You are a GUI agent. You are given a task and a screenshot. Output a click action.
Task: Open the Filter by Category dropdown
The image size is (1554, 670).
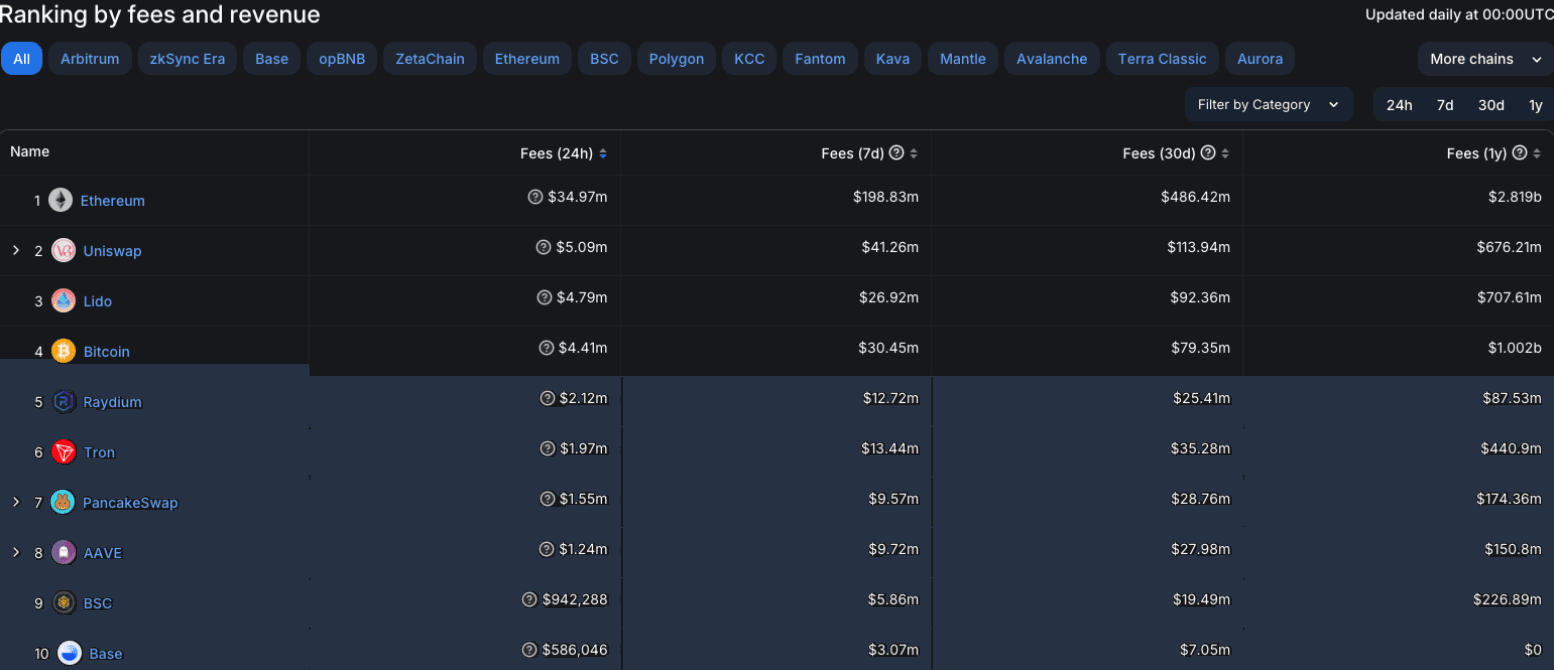[x=1267, y=105]
